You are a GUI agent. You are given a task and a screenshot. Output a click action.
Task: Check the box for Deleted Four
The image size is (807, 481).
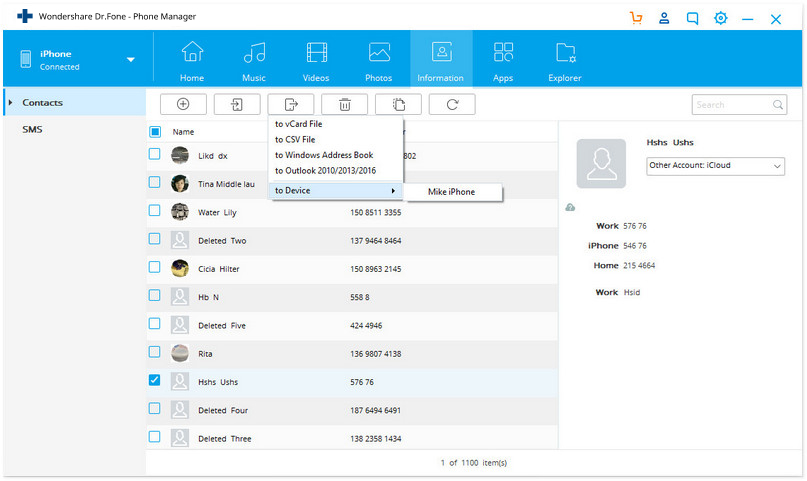154,408
